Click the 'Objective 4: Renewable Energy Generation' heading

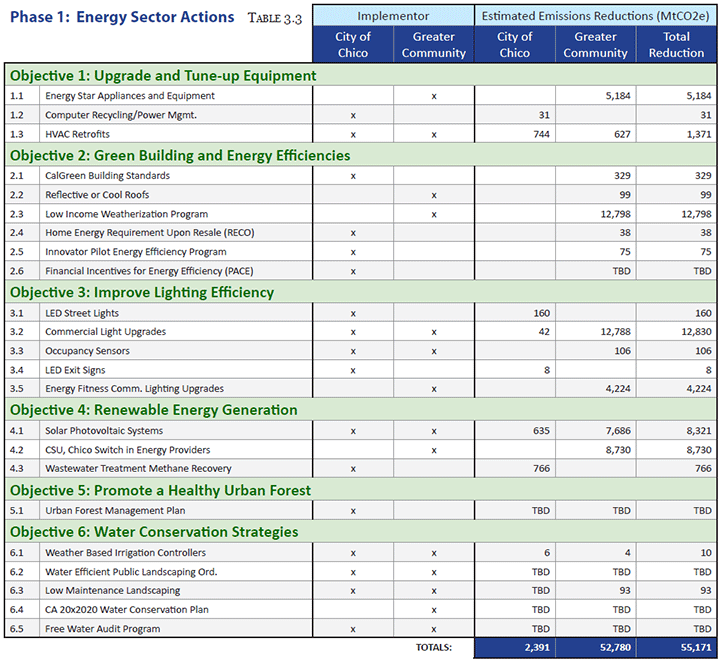[154, 410]
